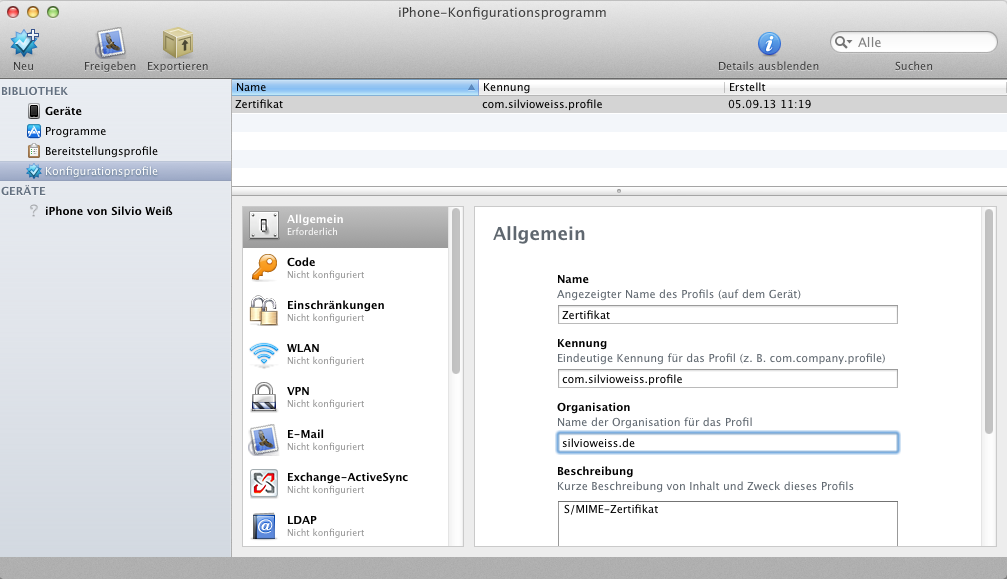1007x579 pixels.
Task: Click the WLAN wifi signal icon
Action: [x=264, y=353]
